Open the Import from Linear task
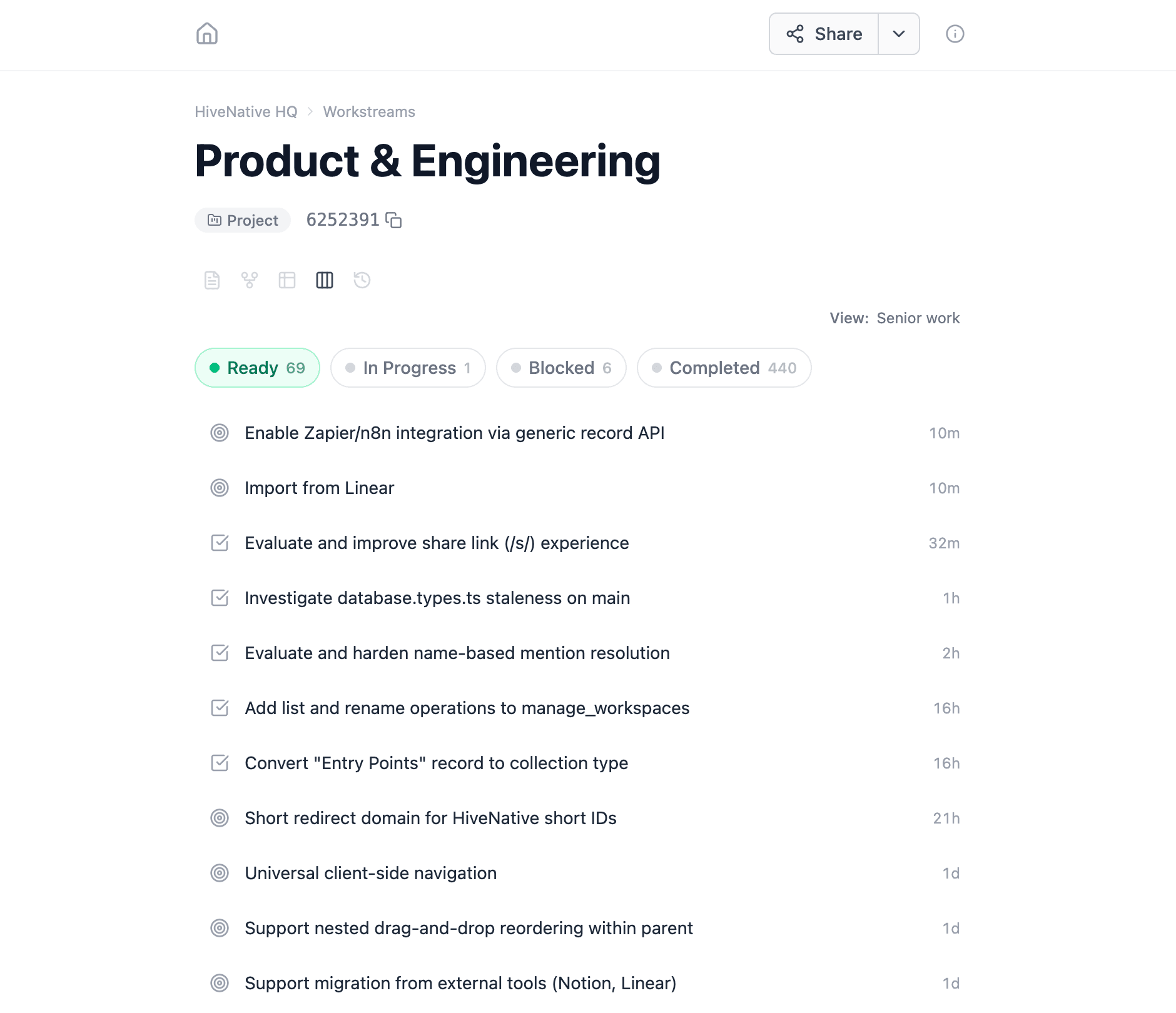The image size is (1176, 1013). click(319, 488)
